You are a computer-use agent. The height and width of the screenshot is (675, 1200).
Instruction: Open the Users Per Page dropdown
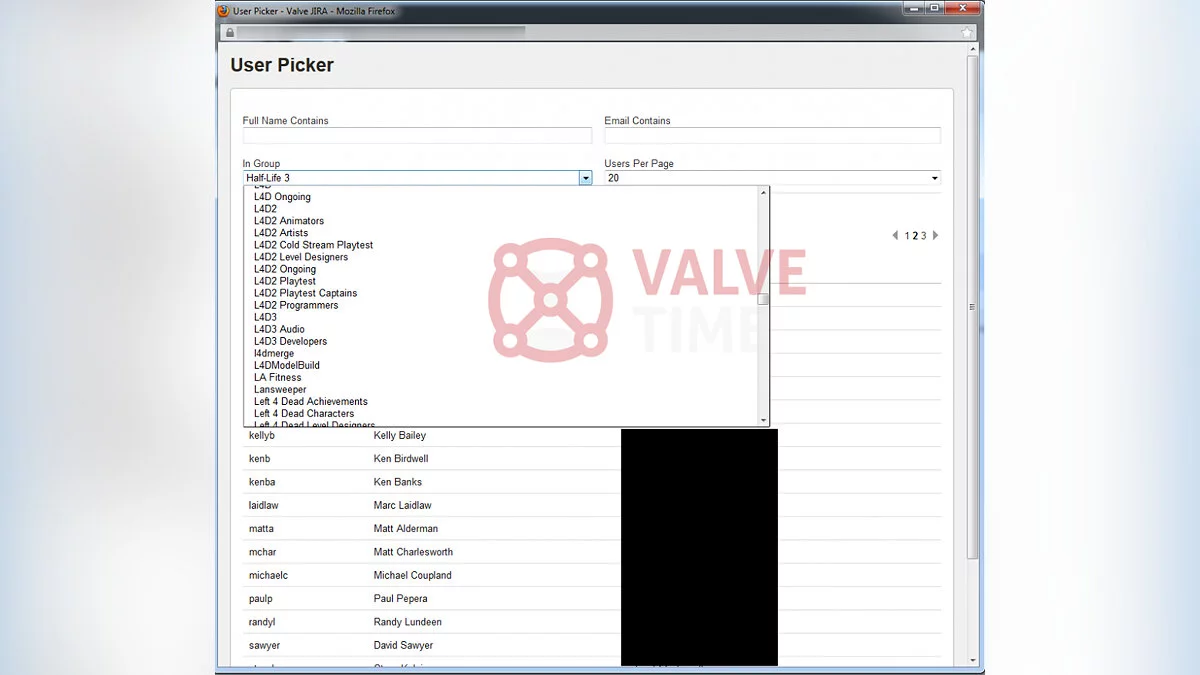[x=772, y=178]
